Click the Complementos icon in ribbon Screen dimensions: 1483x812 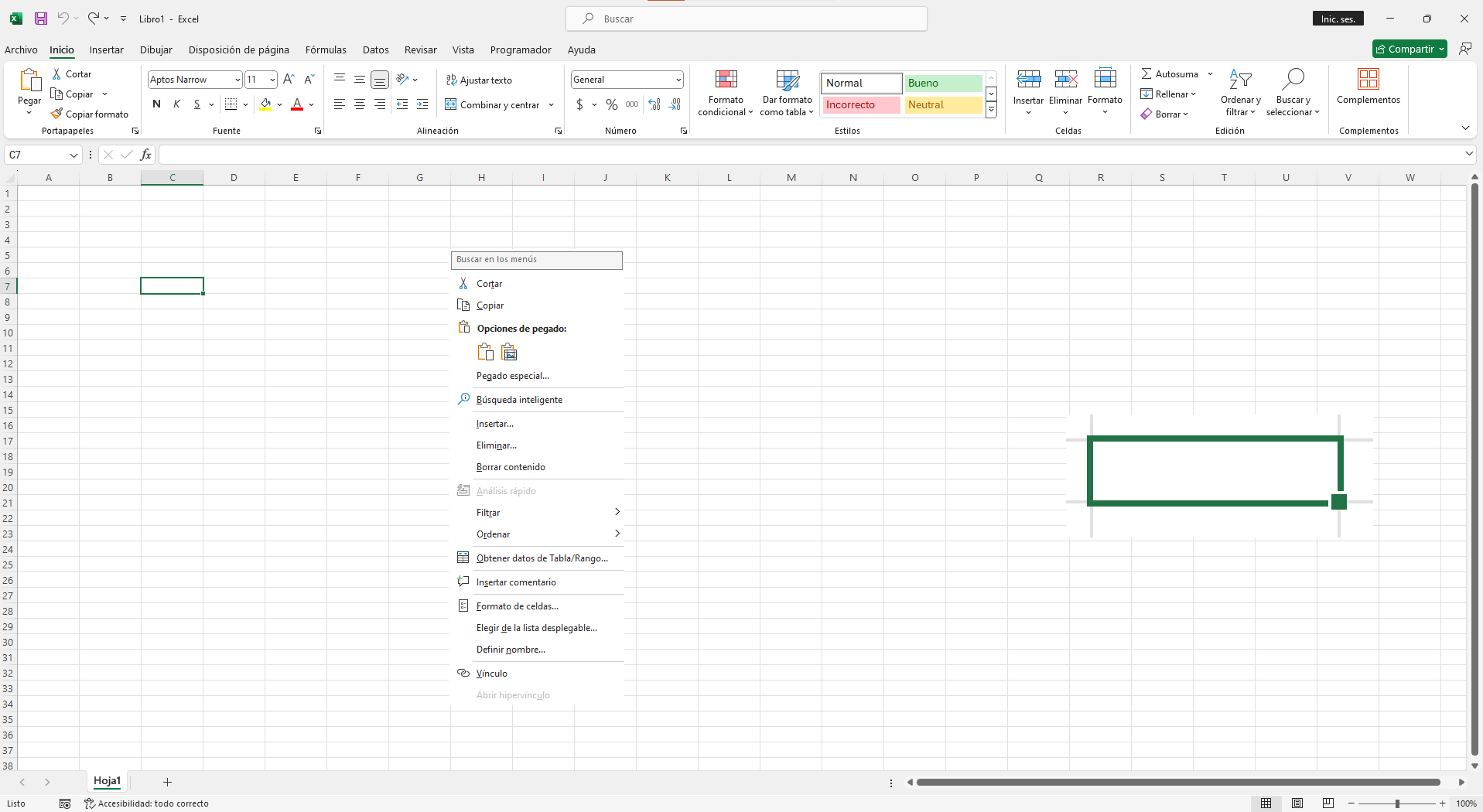click(1368, 80)
